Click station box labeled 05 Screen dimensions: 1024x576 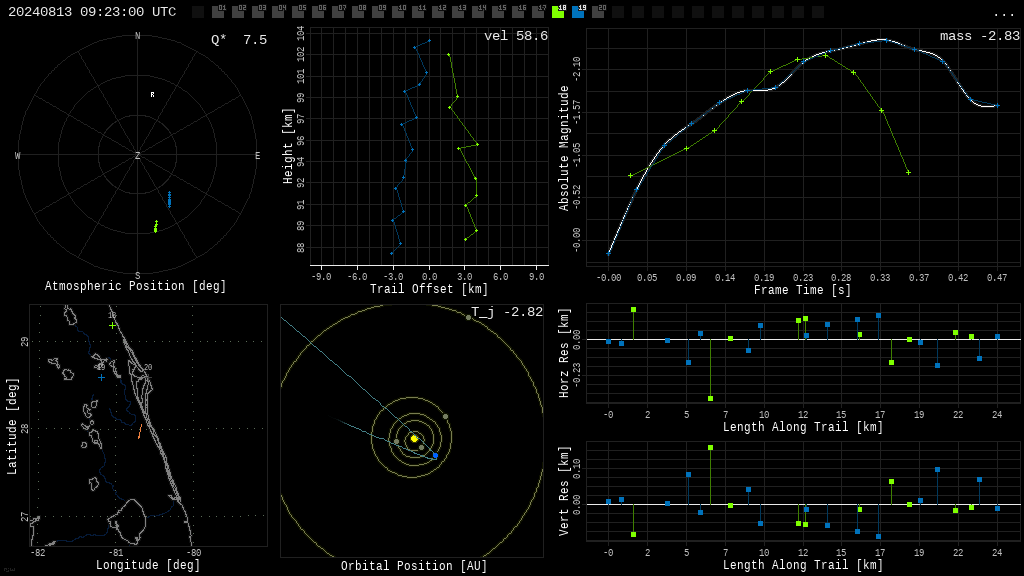click(298, 11)
